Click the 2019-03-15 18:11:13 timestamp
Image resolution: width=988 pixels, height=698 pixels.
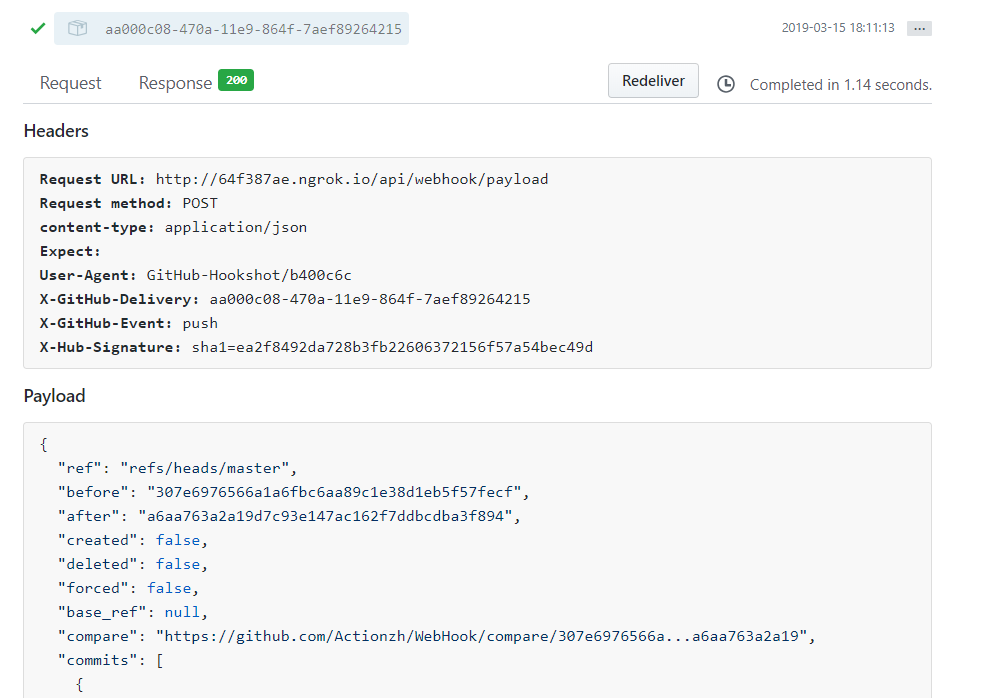coord(838,28)
